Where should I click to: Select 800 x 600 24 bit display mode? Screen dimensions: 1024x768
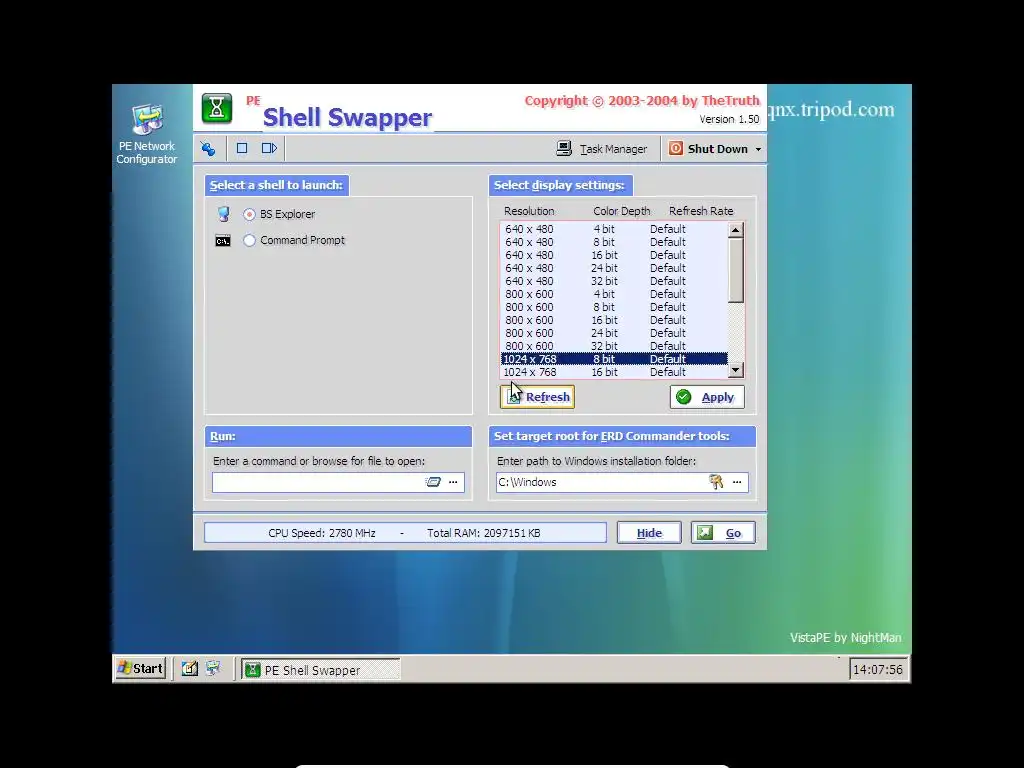pyautogui.click(x=614, y=333)
